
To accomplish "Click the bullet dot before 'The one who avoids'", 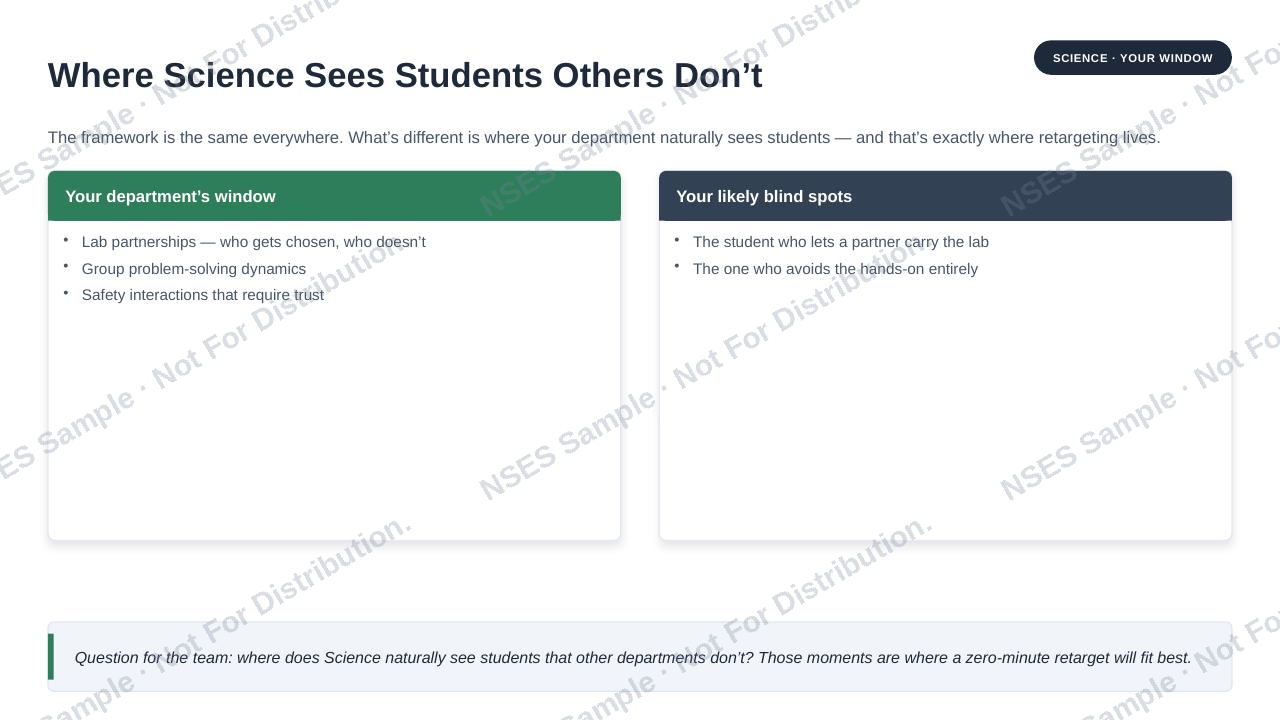I will point(677,266).
